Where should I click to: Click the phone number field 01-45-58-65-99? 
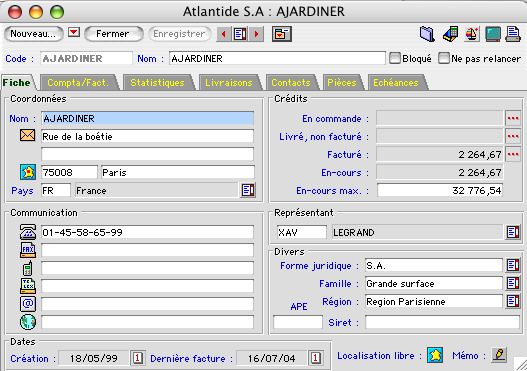[x=148, y=232]
